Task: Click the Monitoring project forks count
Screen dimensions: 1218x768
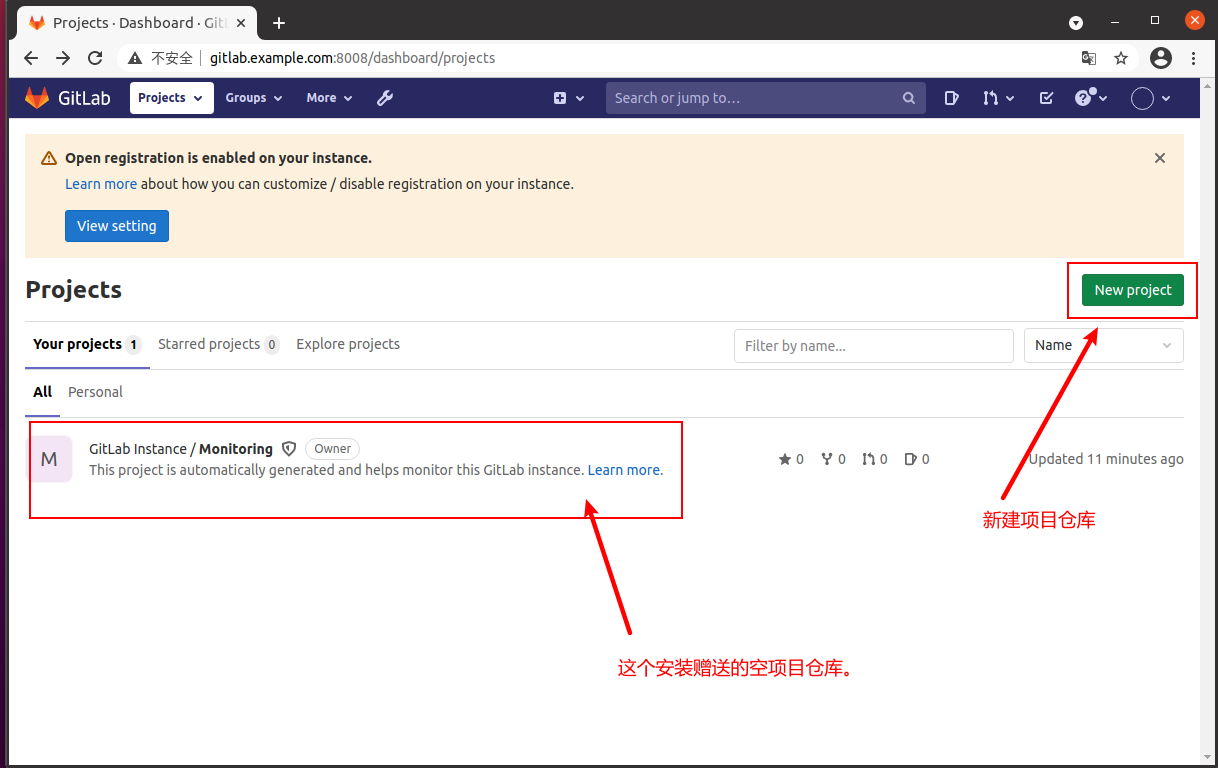Action: (833, 459)
